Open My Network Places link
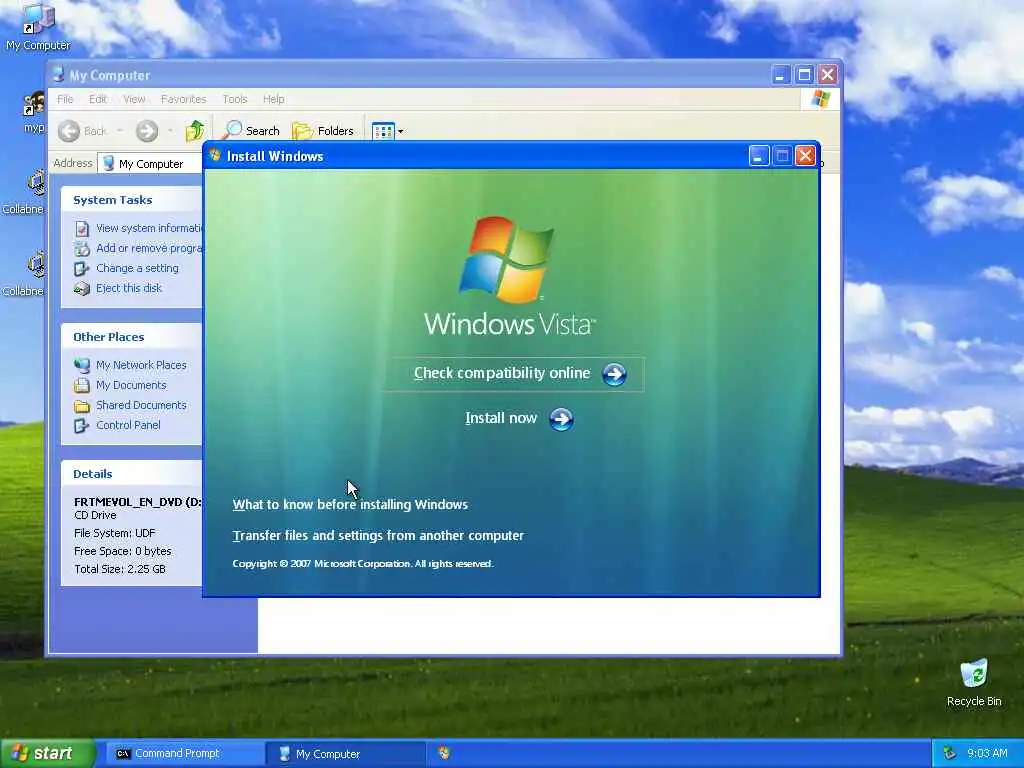This screenshot has height=768, width=1024. coord(141,365)
